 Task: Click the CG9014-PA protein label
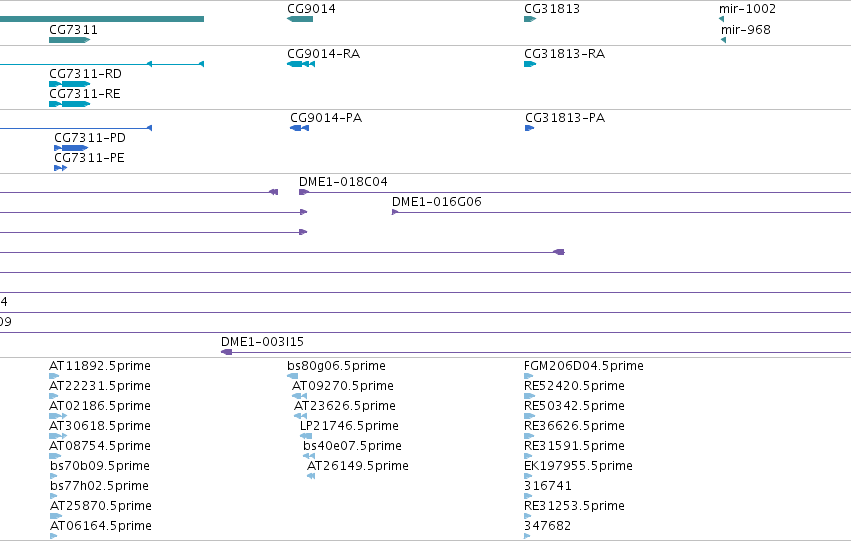tap(326, 118)
